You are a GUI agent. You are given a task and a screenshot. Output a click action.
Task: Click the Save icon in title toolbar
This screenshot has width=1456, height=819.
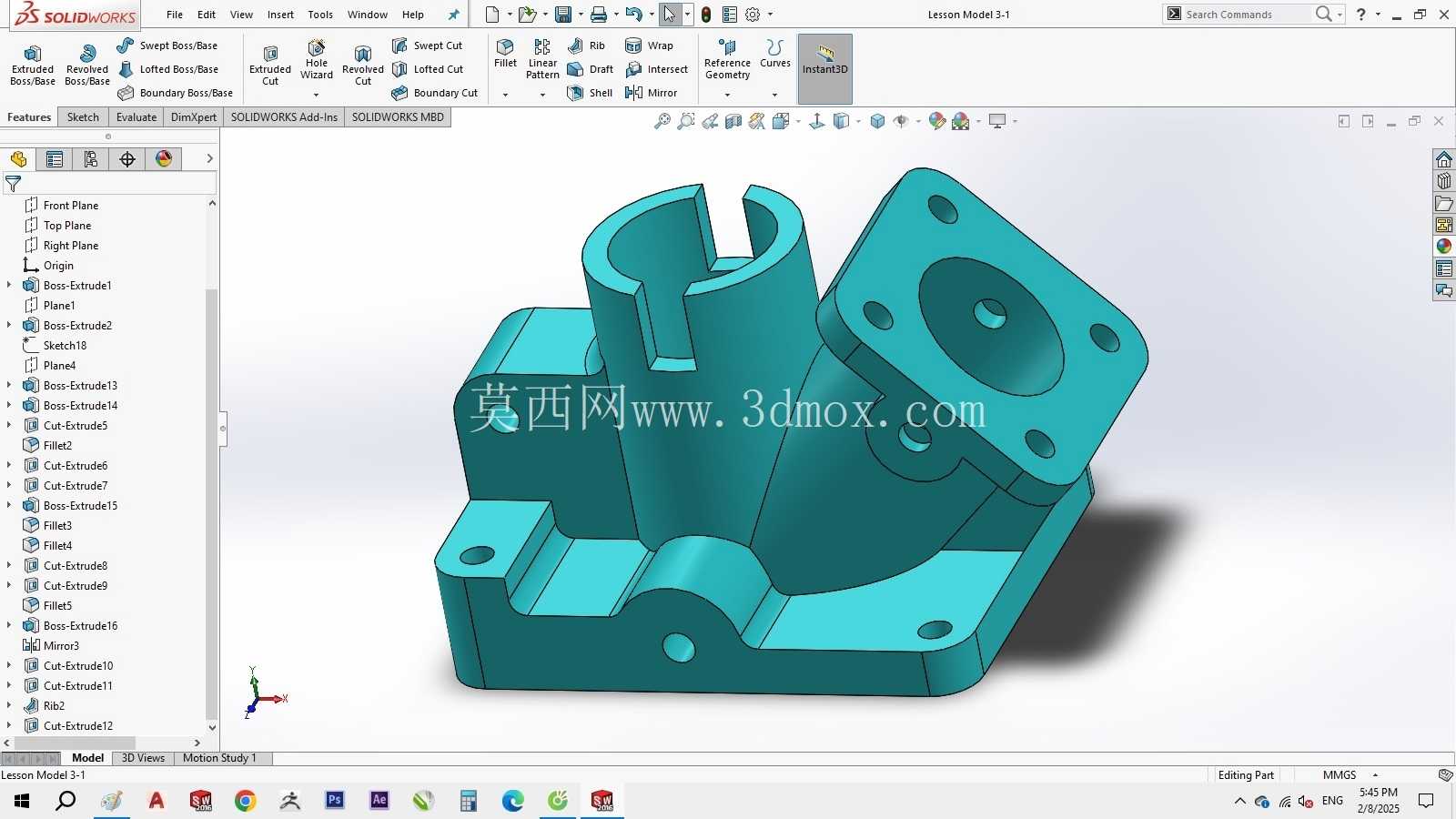[x=563, y=15]
